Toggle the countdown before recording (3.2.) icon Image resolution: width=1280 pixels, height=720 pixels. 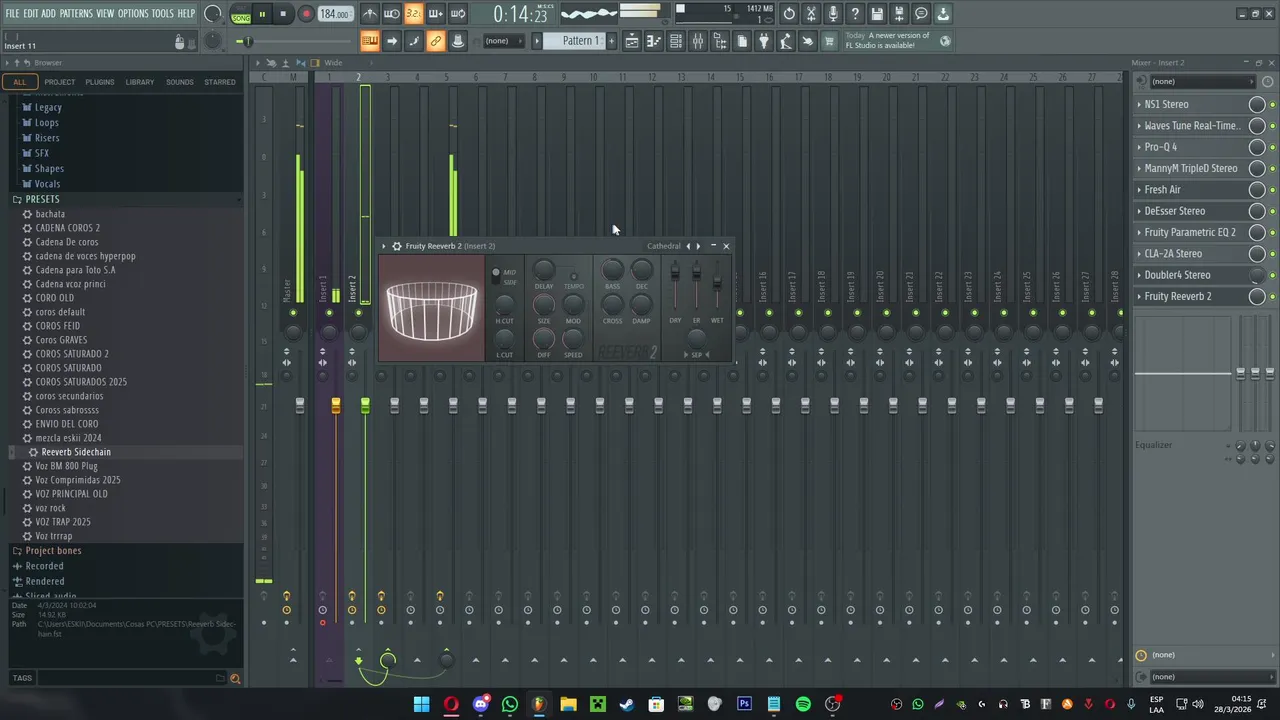click(x=413, y=14)
